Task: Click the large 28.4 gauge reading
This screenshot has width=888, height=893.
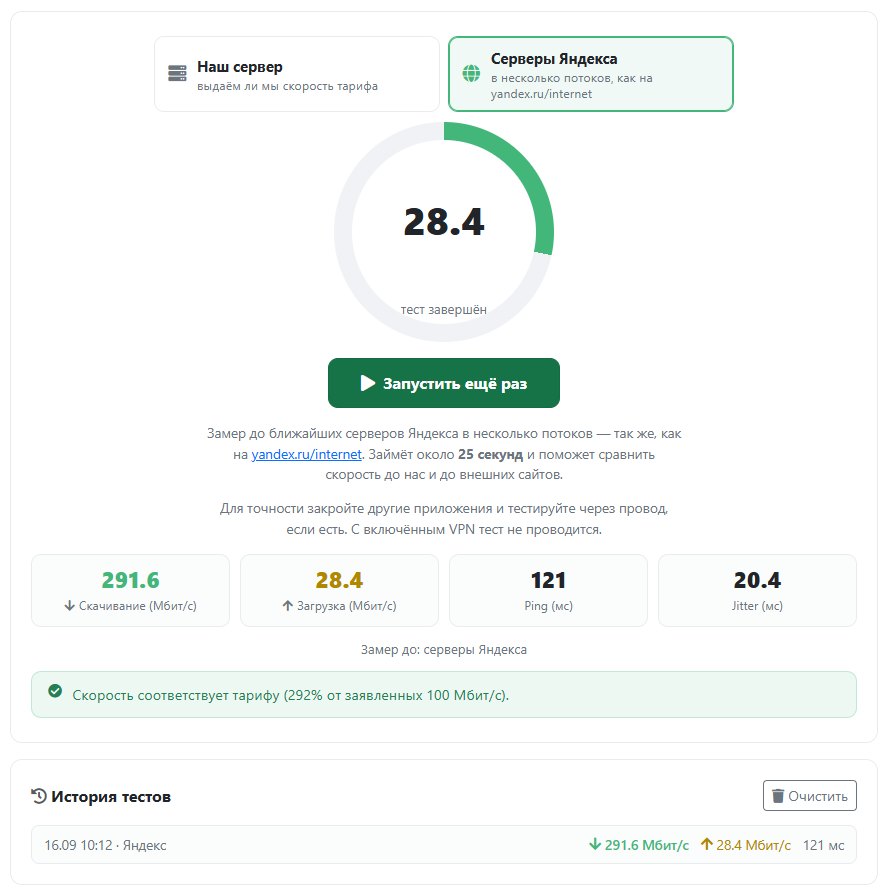Action: coord(444,222)
